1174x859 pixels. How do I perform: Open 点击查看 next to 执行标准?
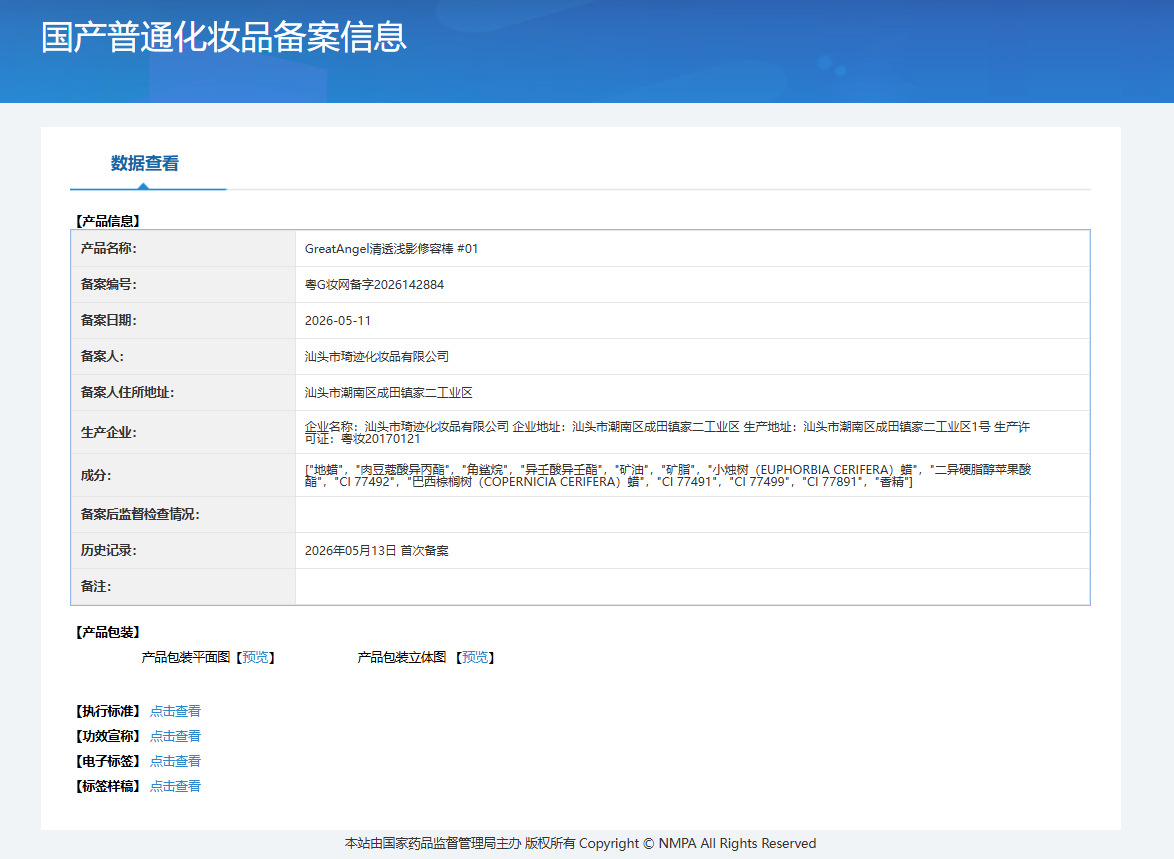(175, 711)
